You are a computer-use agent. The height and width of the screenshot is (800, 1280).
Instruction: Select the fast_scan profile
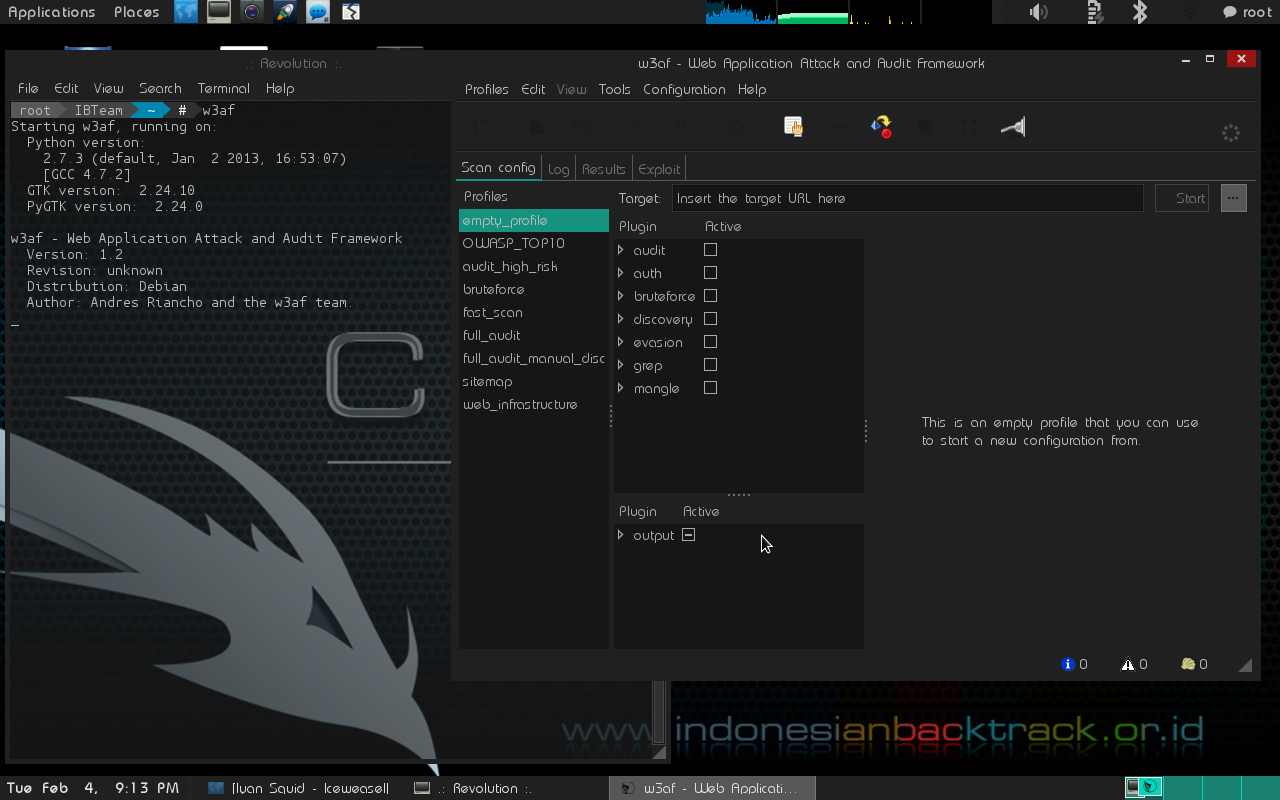tap(533, 312)
